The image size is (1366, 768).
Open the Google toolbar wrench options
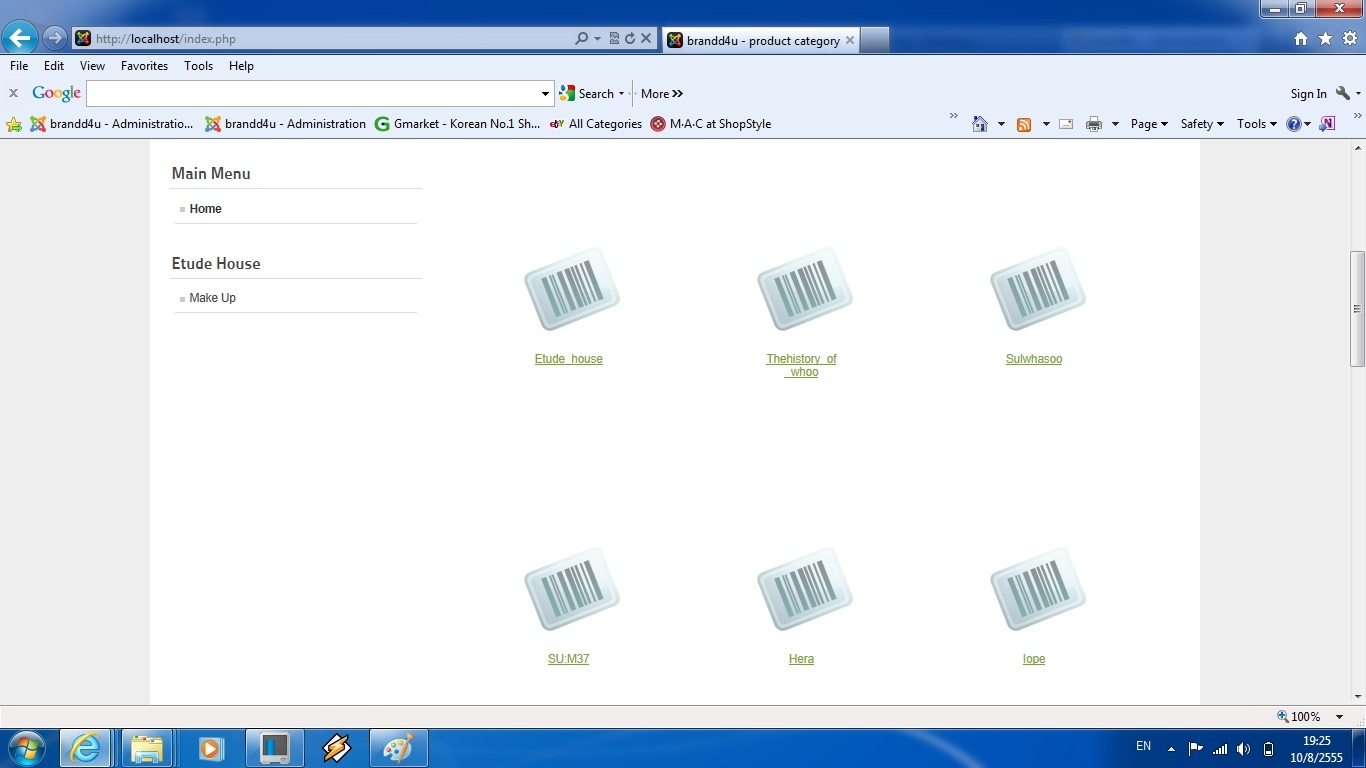point(1343,93)
